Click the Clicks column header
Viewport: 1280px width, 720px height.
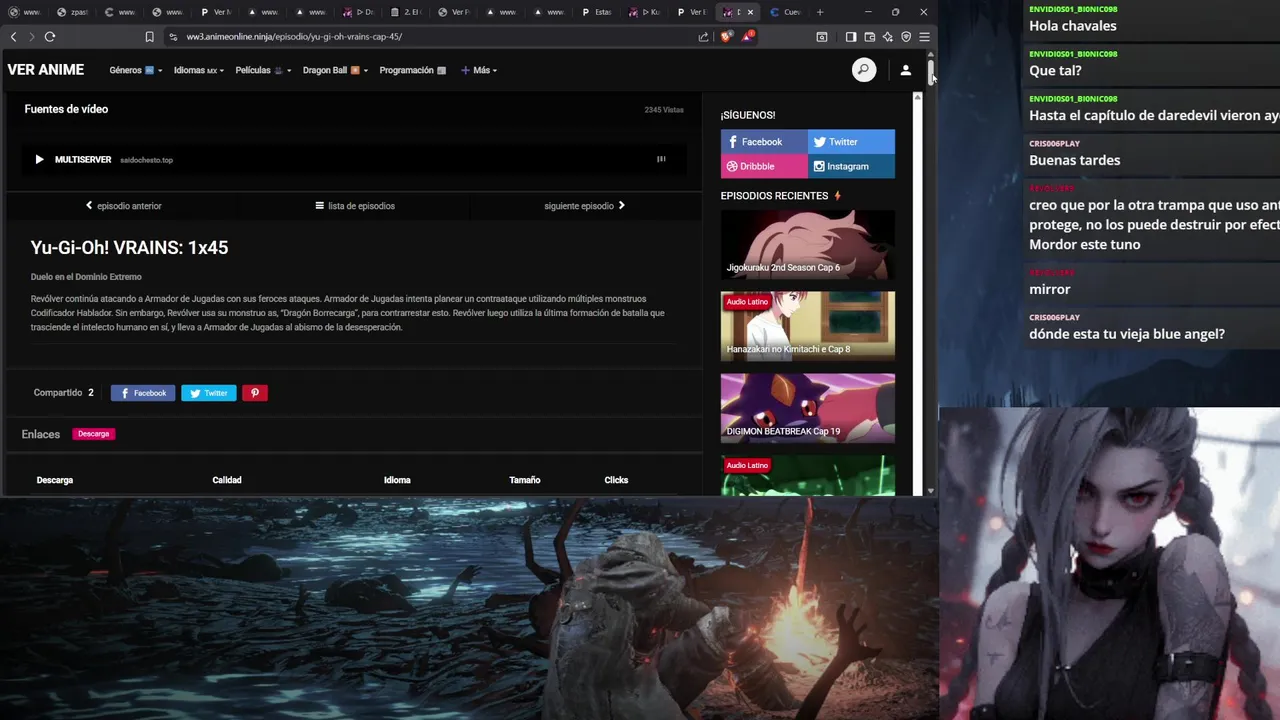point(616,480)
